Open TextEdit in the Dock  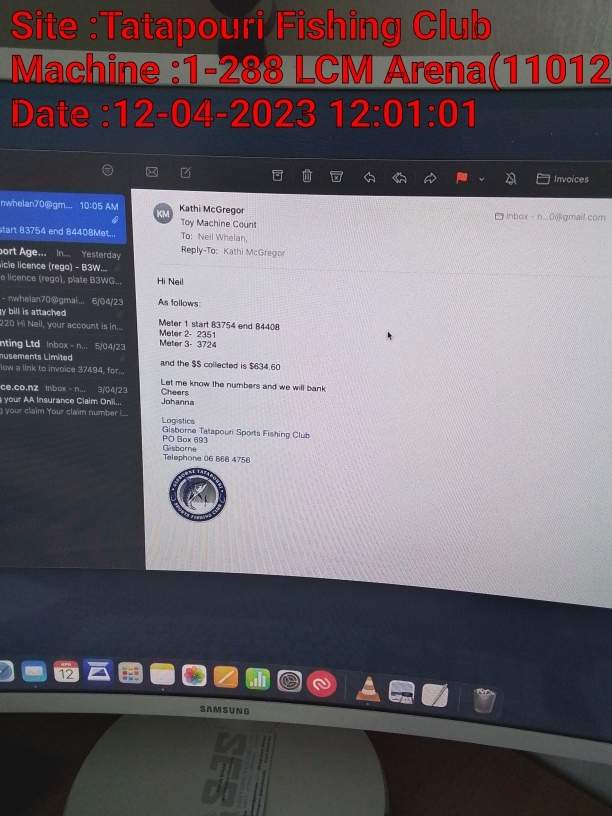pos(435,695)
